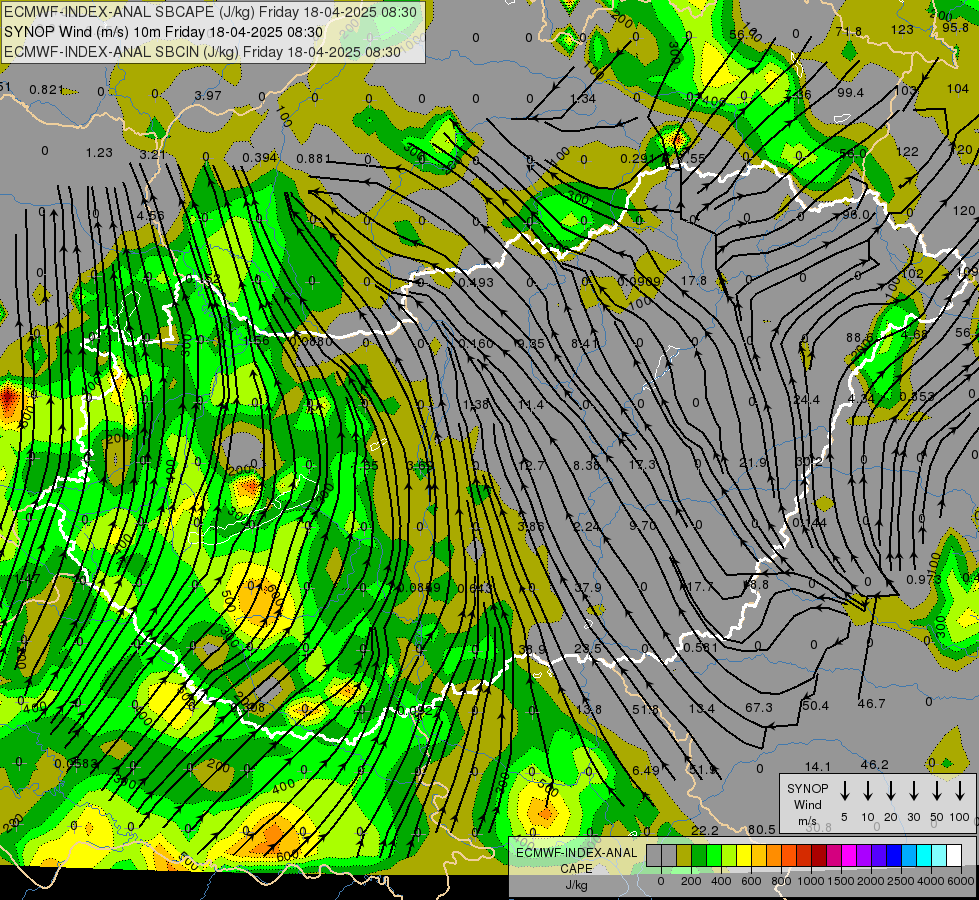Screen dimensions: 979x900
Task: Click the SYNOP Wind 10m title line
Action: 164,32
